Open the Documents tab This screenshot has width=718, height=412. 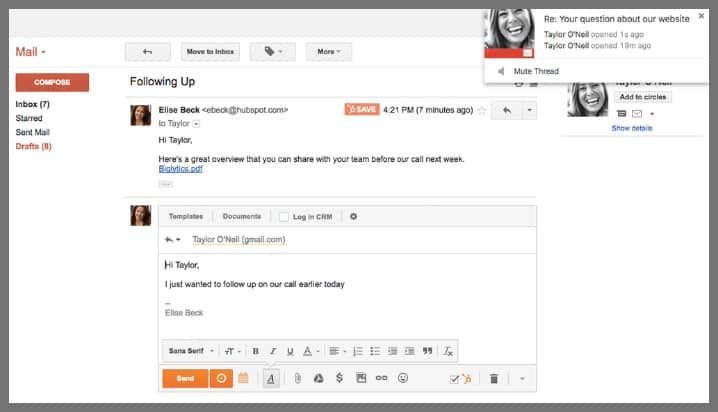tap(242, 216)
